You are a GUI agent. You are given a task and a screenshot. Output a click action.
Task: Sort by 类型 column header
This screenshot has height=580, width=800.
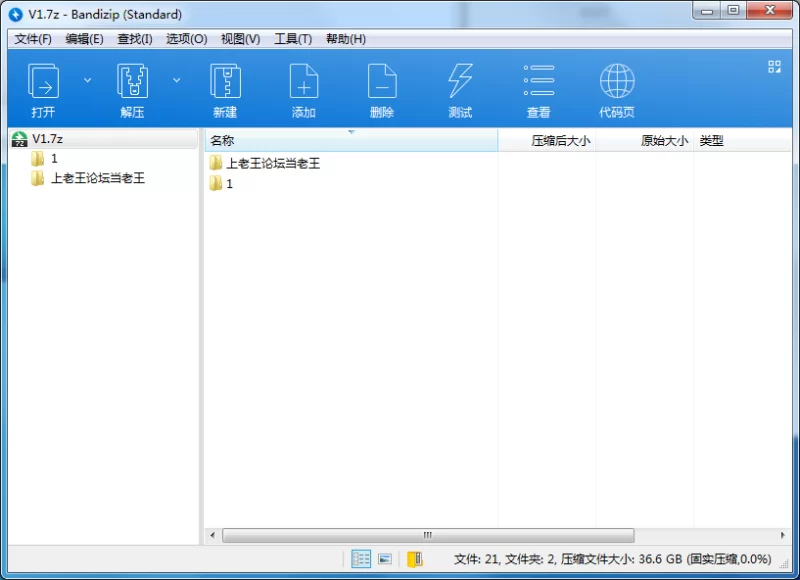coord(742,140)
